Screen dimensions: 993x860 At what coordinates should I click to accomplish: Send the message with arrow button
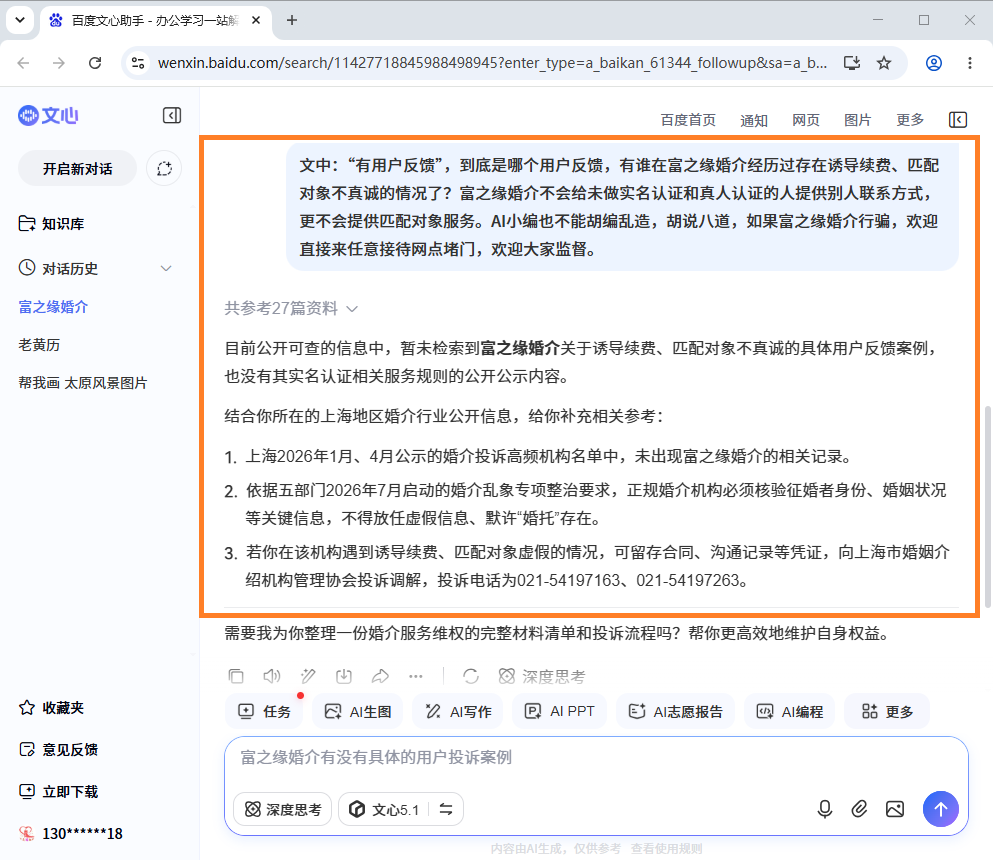[x=940, y=809]
